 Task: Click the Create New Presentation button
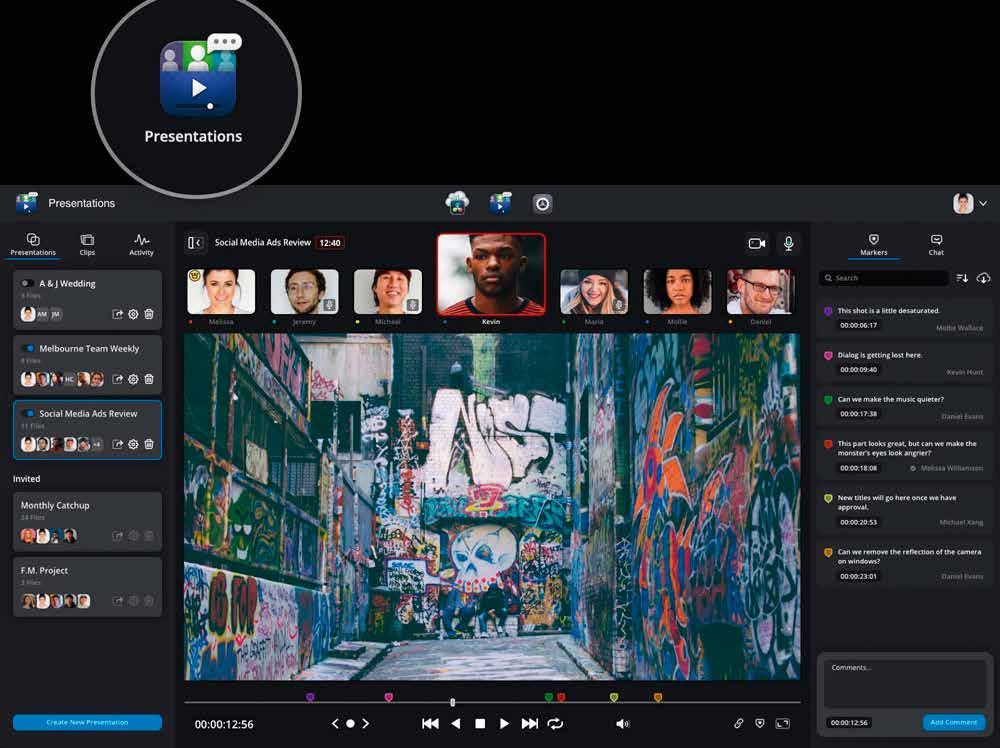tap(87, 722)
